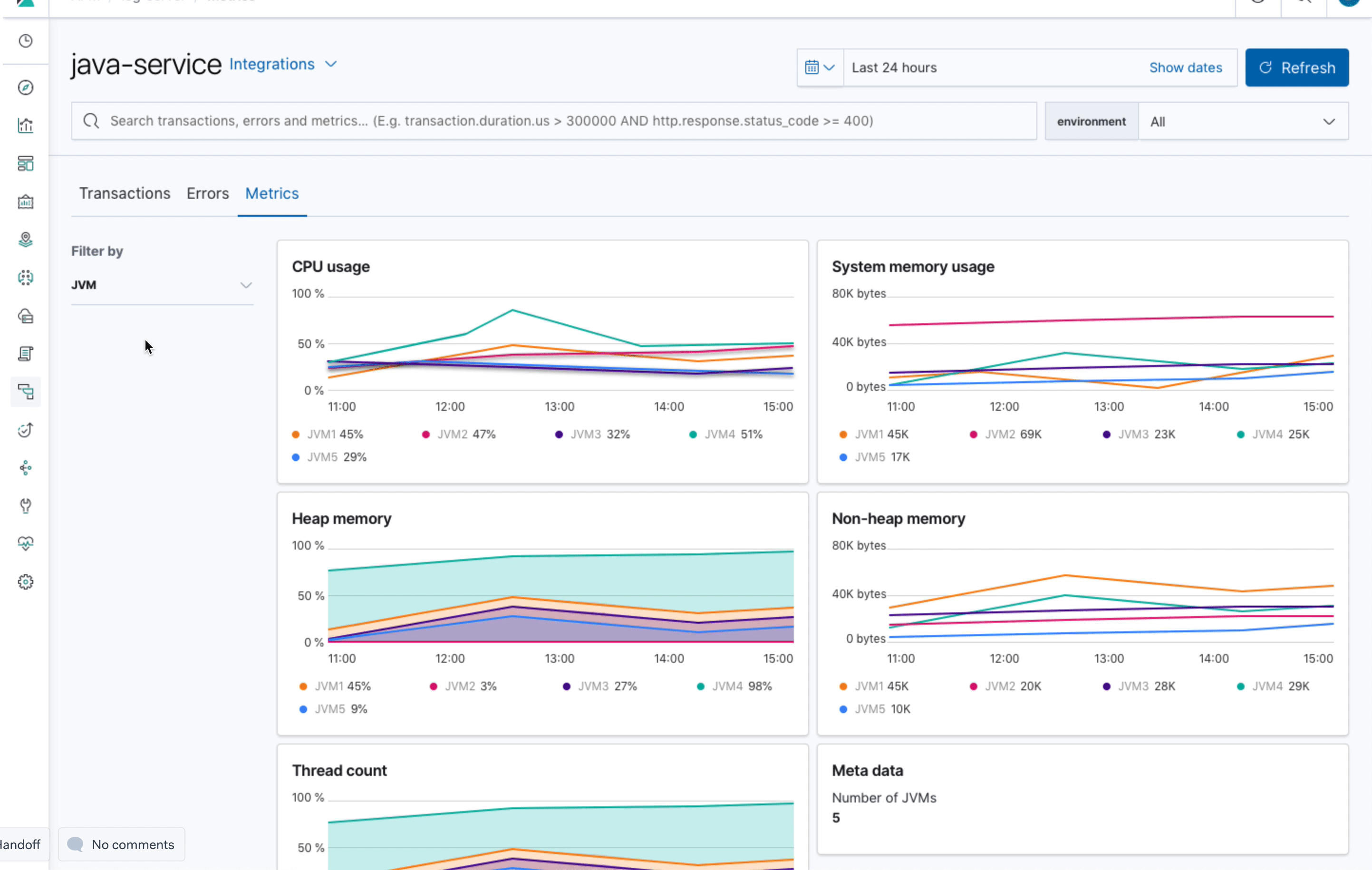Open the environment All dropdown
The height and width of the screenshot is (870, 1372).
(1242, 122)
